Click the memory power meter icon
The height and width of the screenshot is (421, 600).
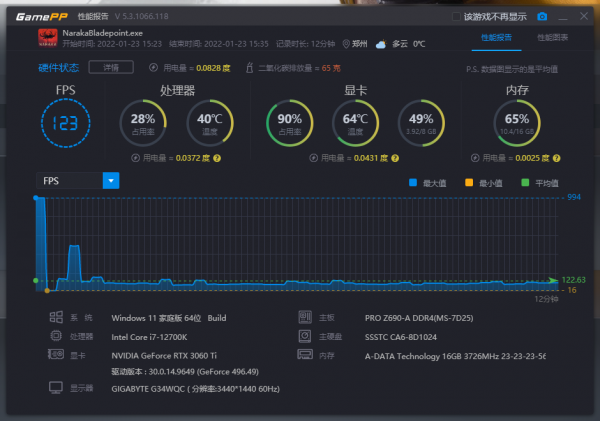click(x=475, y=158)
